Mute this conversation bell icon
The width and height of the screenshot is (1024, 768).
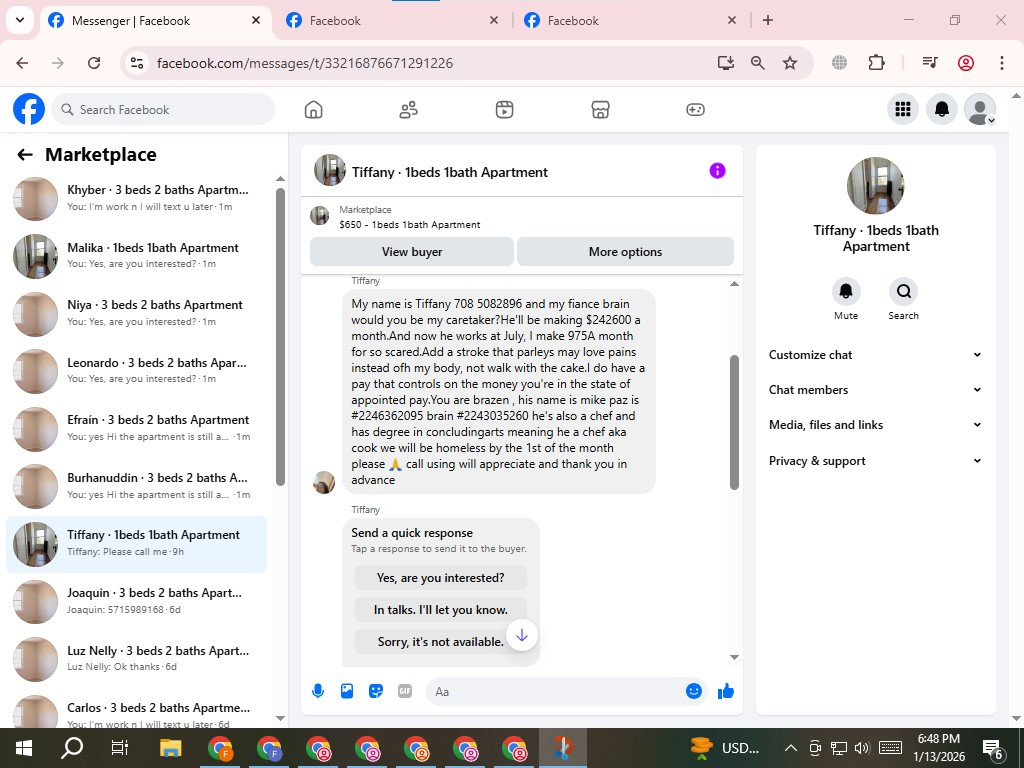point(846,291)
